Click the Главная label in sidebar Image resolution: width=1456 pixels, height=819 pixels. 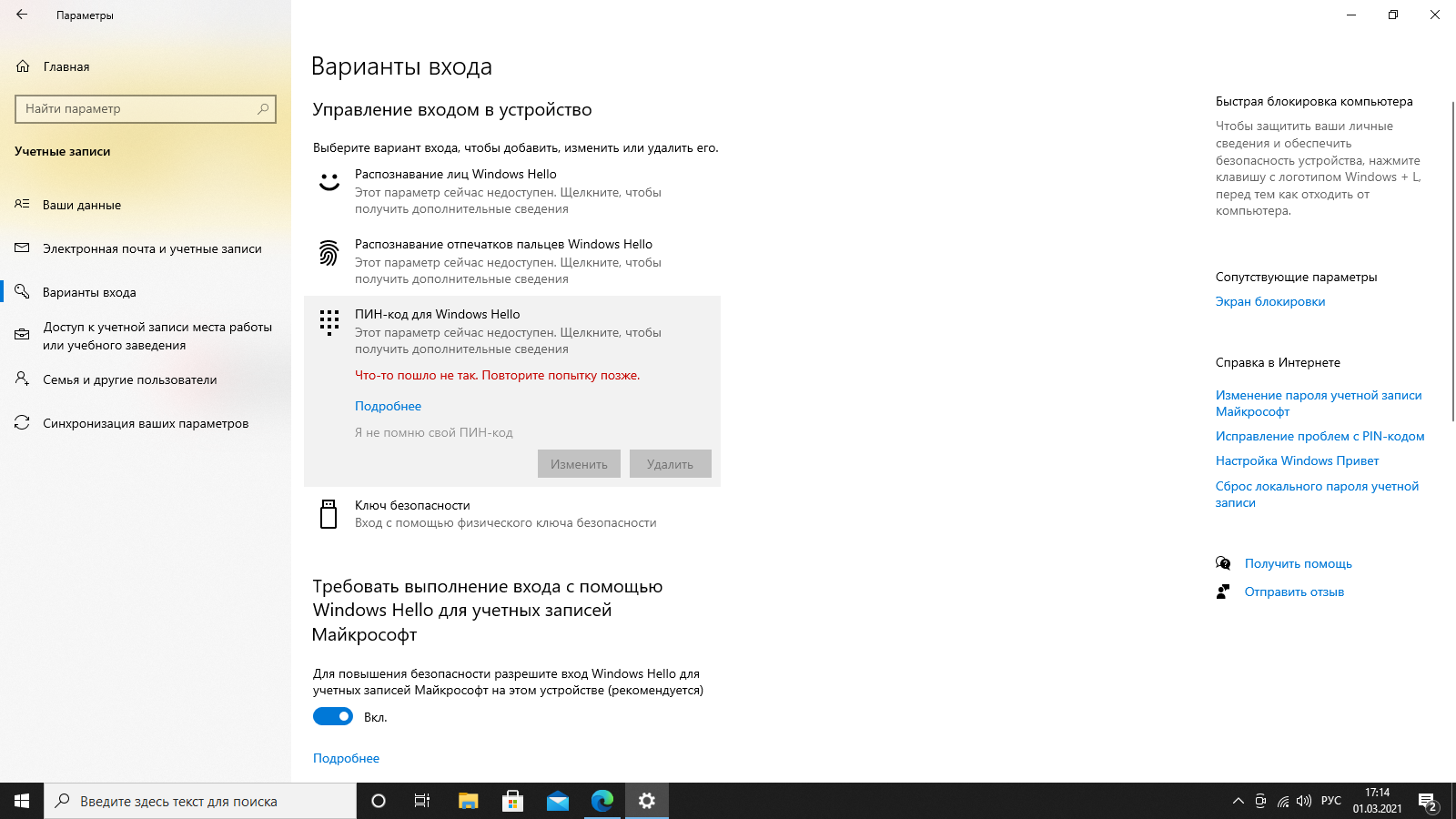[x=66, y=66]
